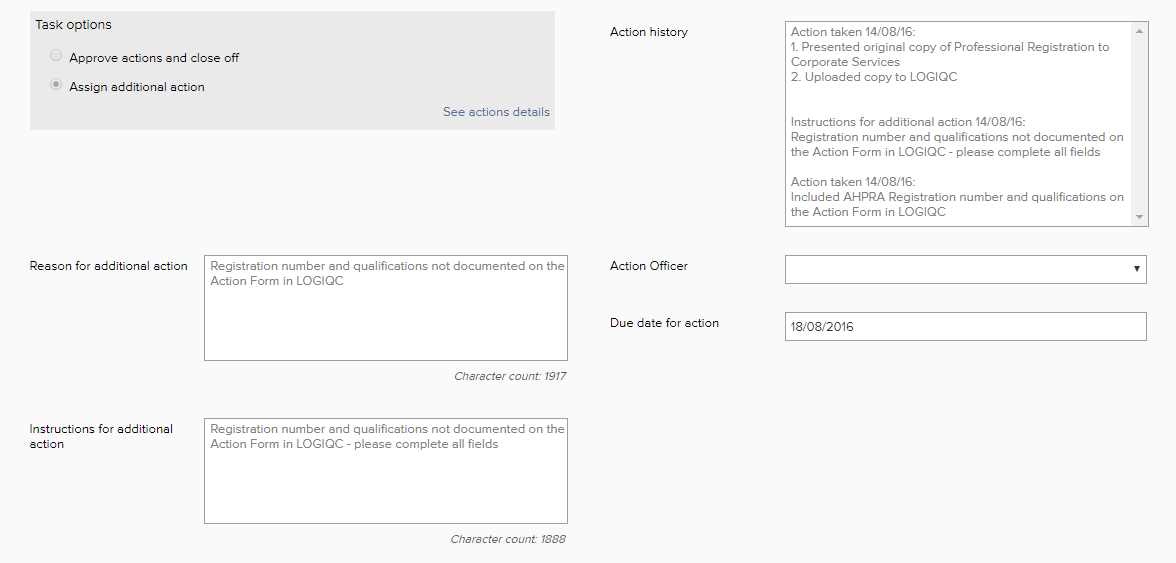Click the 'Due date for action' label
The width and height of the screenshot is (1176, 563).
[664, 323]
